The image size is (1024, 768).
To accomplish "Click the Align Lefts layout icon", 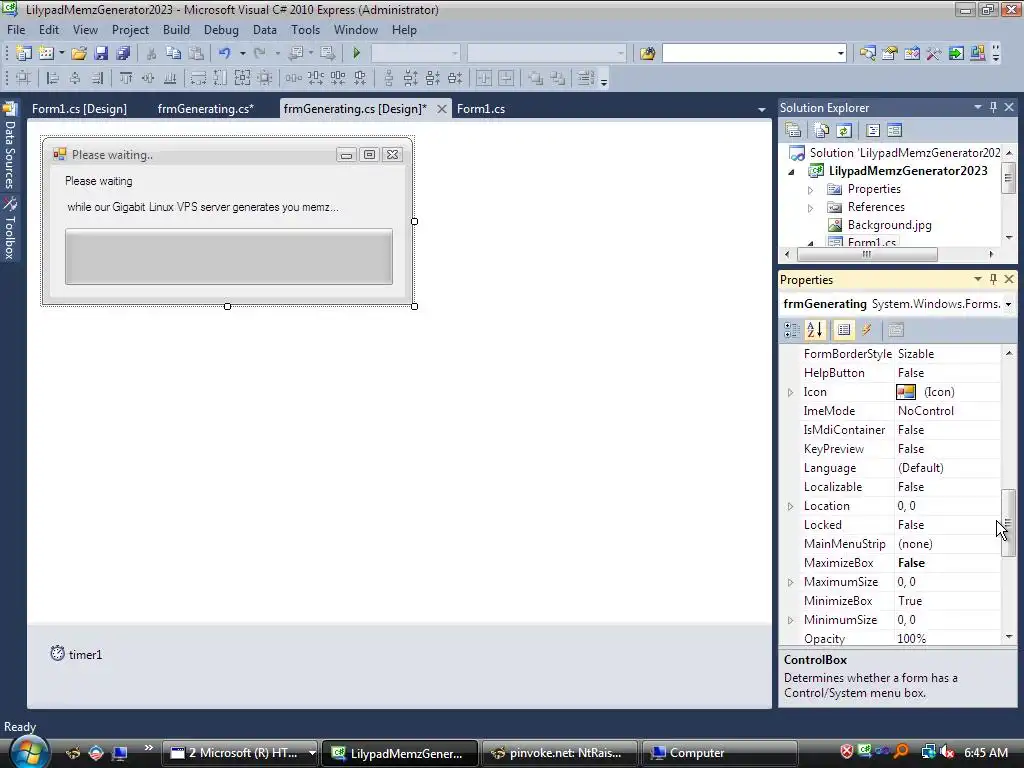I will [53, 78].
